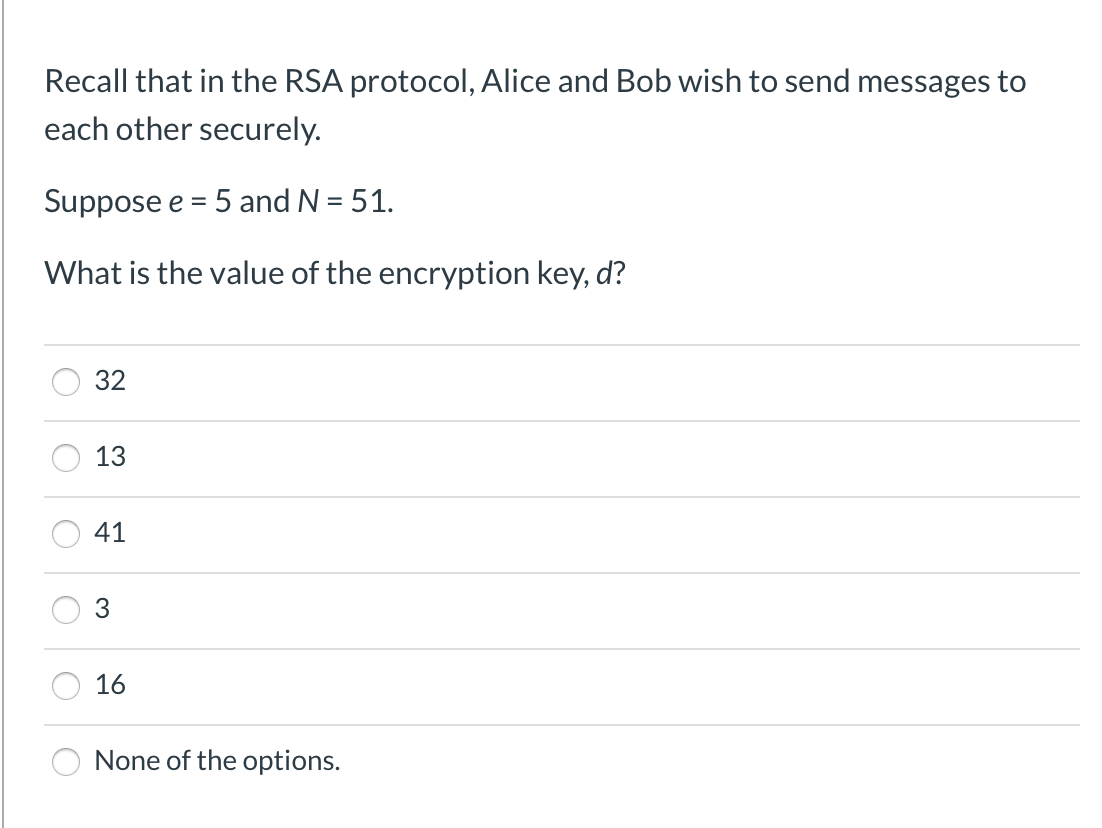
Task: Click the phrase 'each other securely.'
Action: (182, 129)
